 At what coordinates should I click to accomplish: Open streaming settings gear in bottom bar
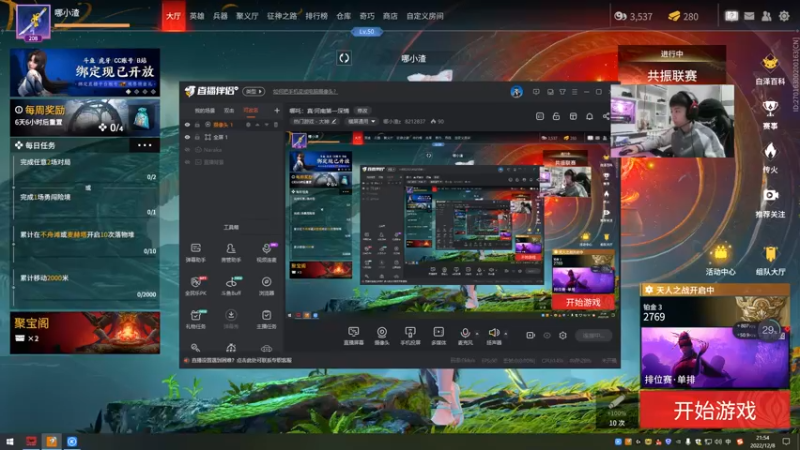click(x=563, y=335)
